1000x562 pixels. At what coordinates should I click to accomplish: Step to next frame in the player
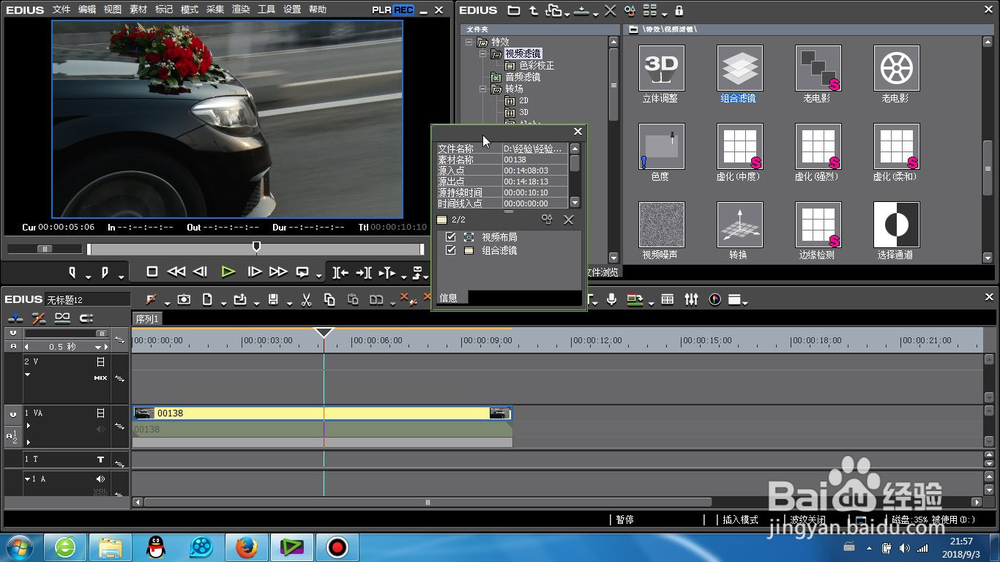pyautogui.click(x=254, y=272)
